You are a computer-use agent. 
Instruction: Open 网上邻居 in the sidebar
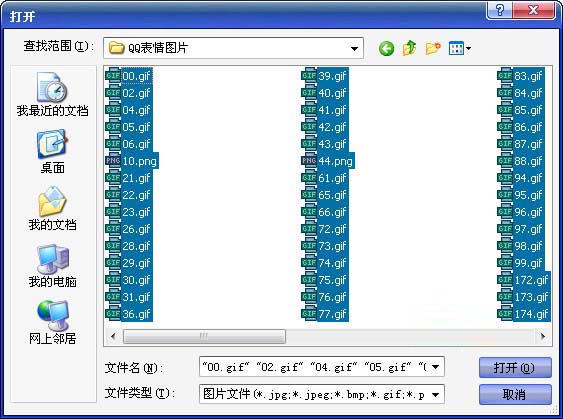(52, 322)
